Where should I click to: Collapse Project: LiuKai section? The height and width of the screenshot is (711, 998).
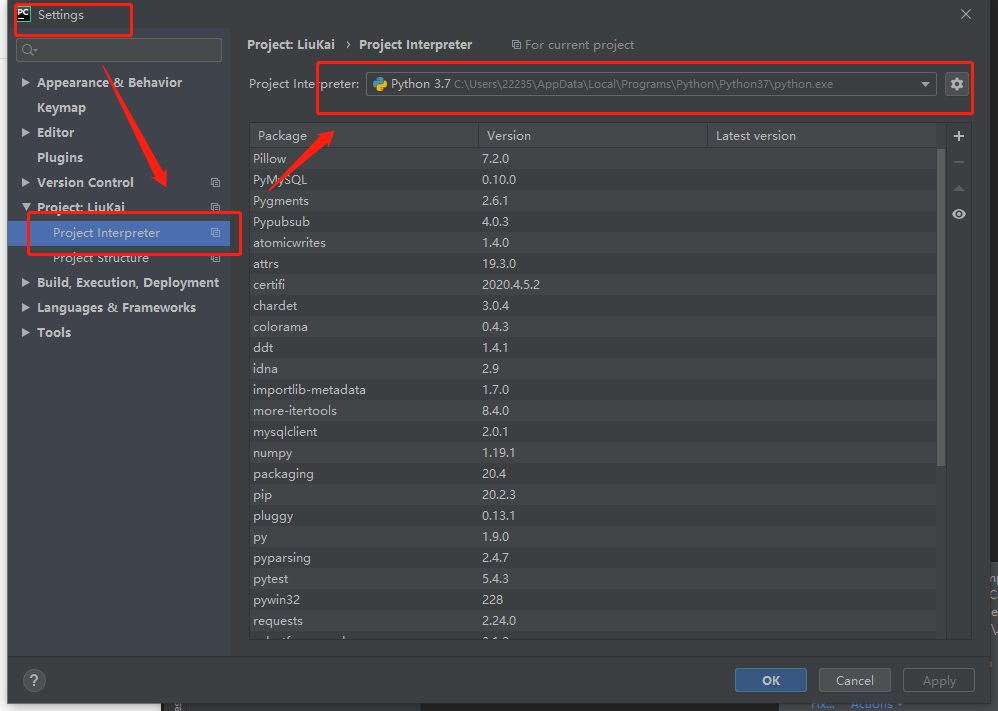pos(25,207)
